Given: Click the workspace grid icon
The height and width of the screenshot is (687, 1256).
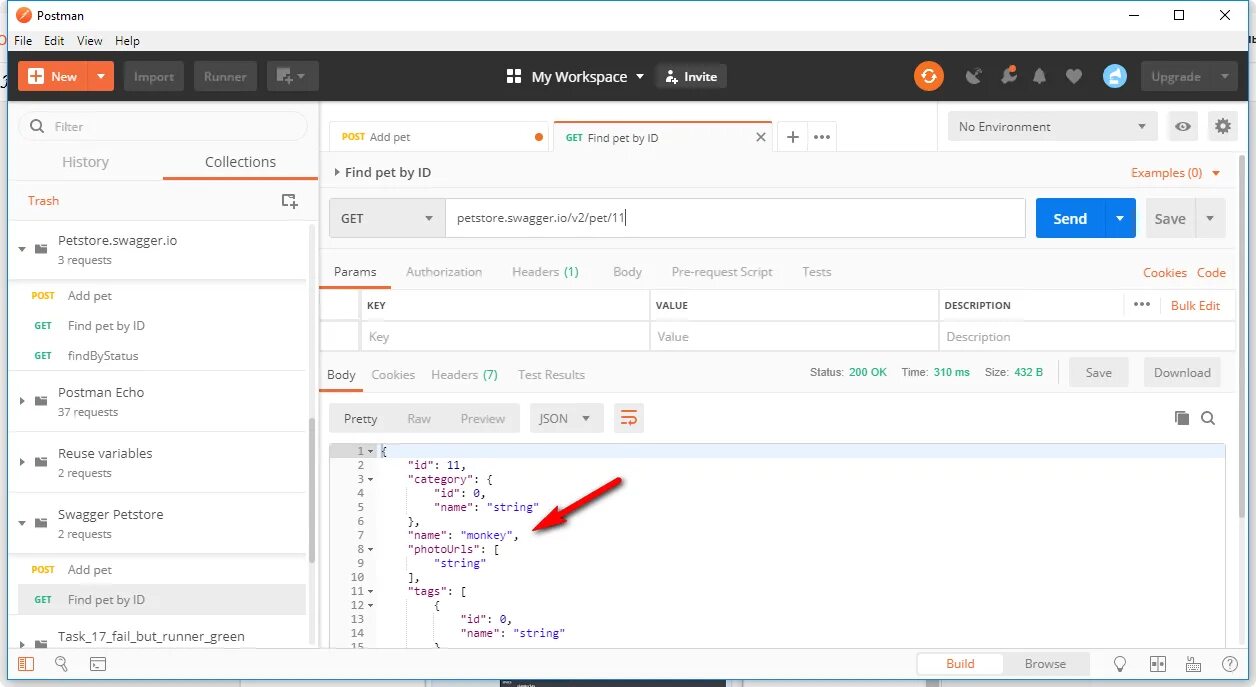Looking at the screenshot, I should (x=514, y=76).
